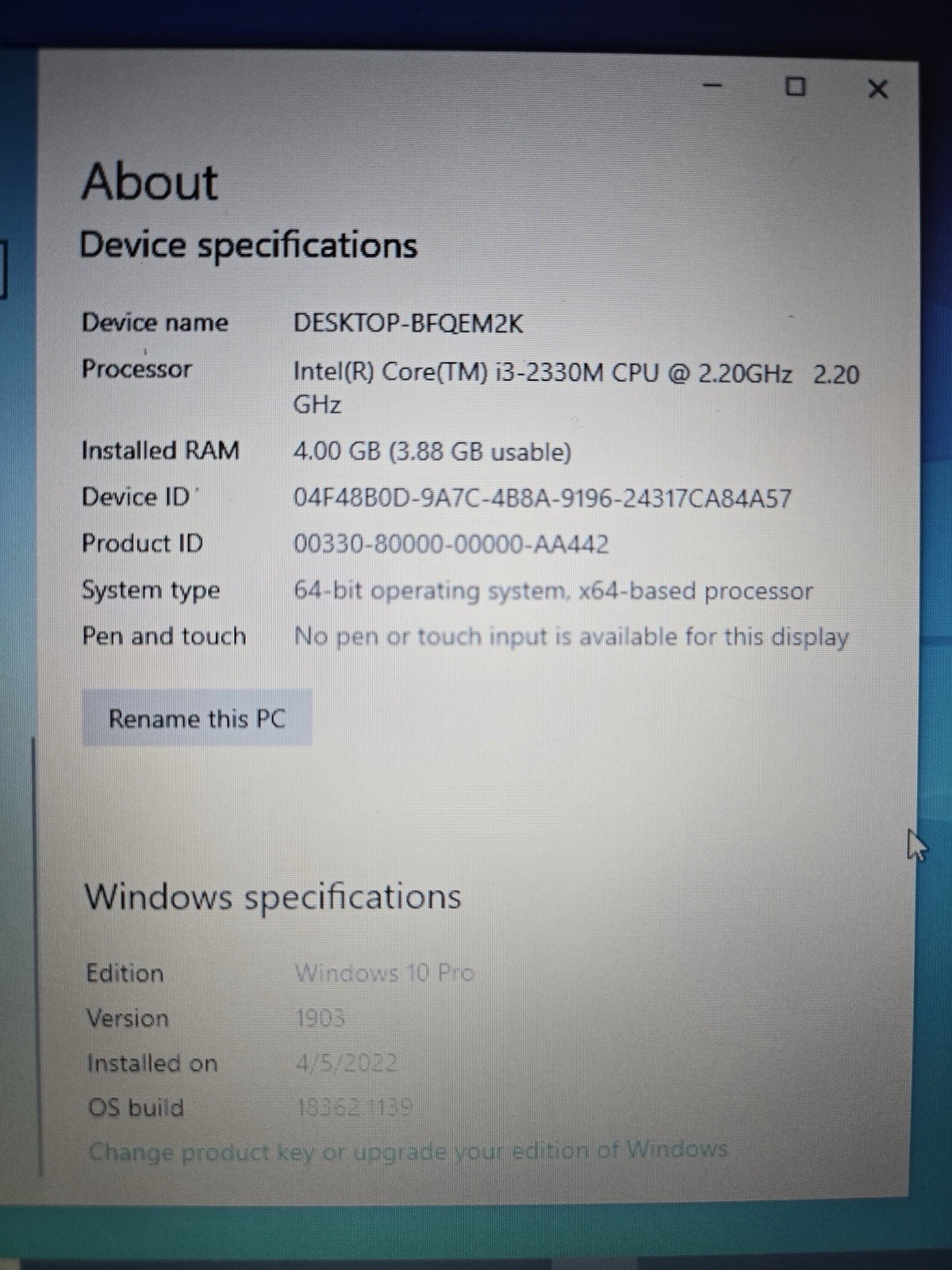Click the Product ID label

pos(143,544)
